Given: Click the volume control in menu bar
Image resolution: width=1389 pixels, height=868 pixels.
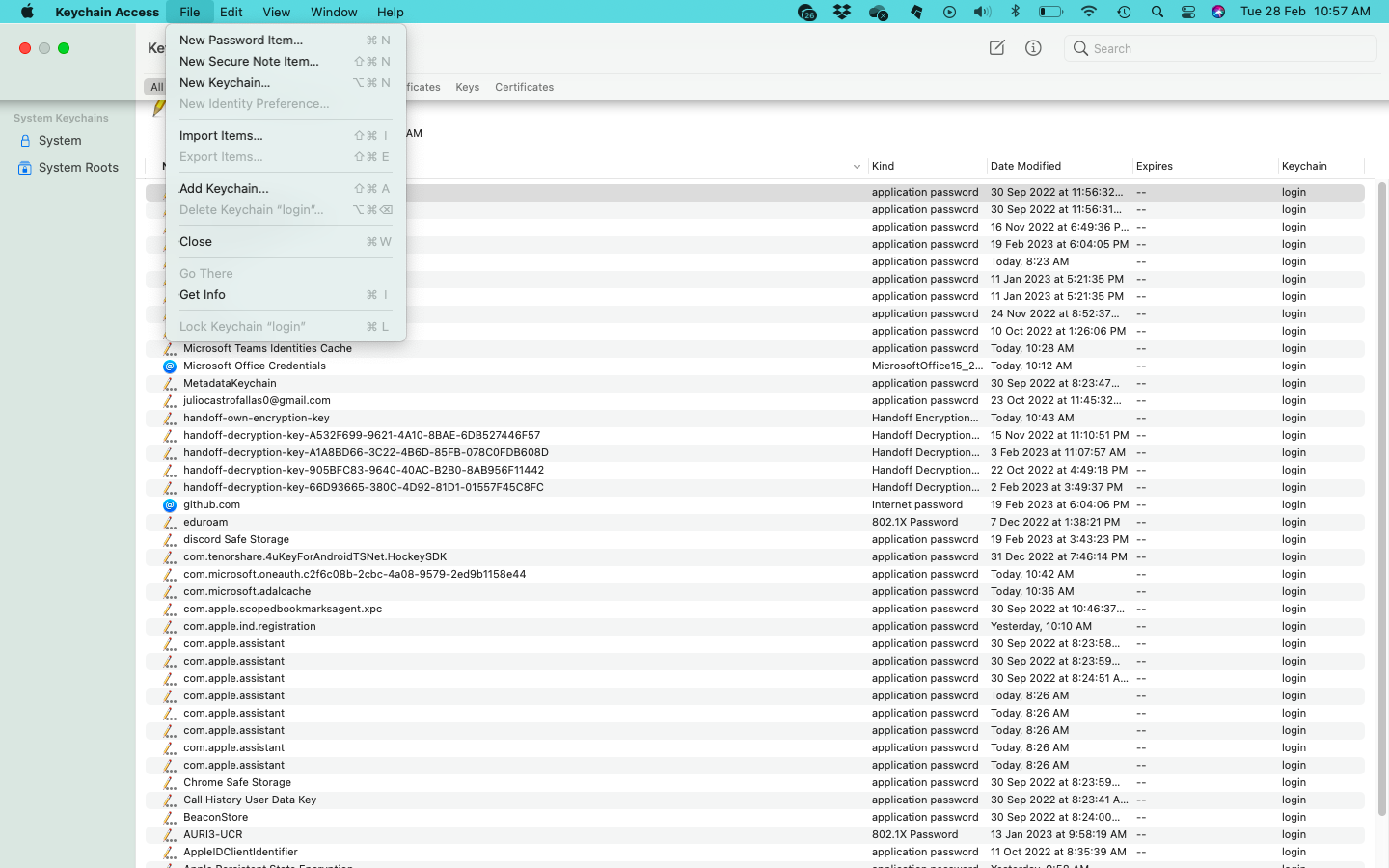Looking at the screenshot, I should pos(982,12).
